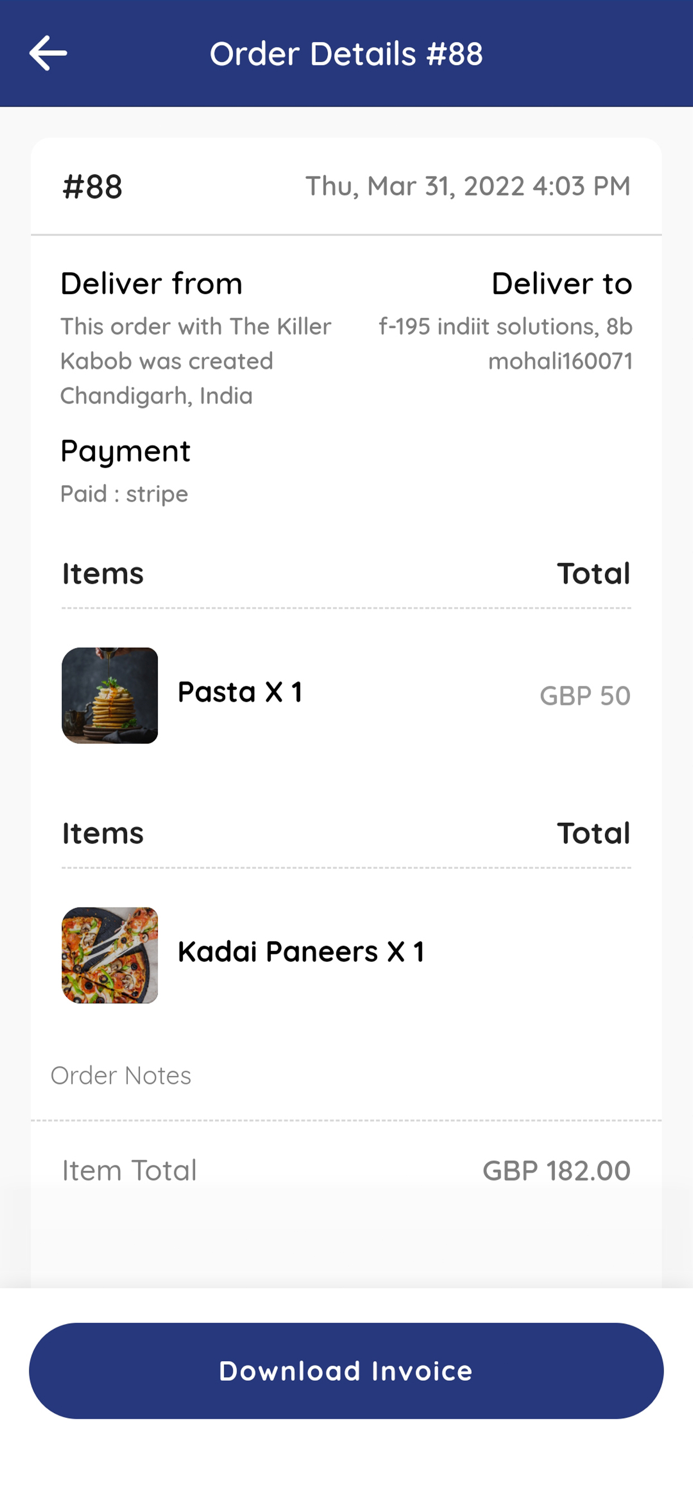
Task: Tap the Order Details #88 title
Action: click(346, 54)
